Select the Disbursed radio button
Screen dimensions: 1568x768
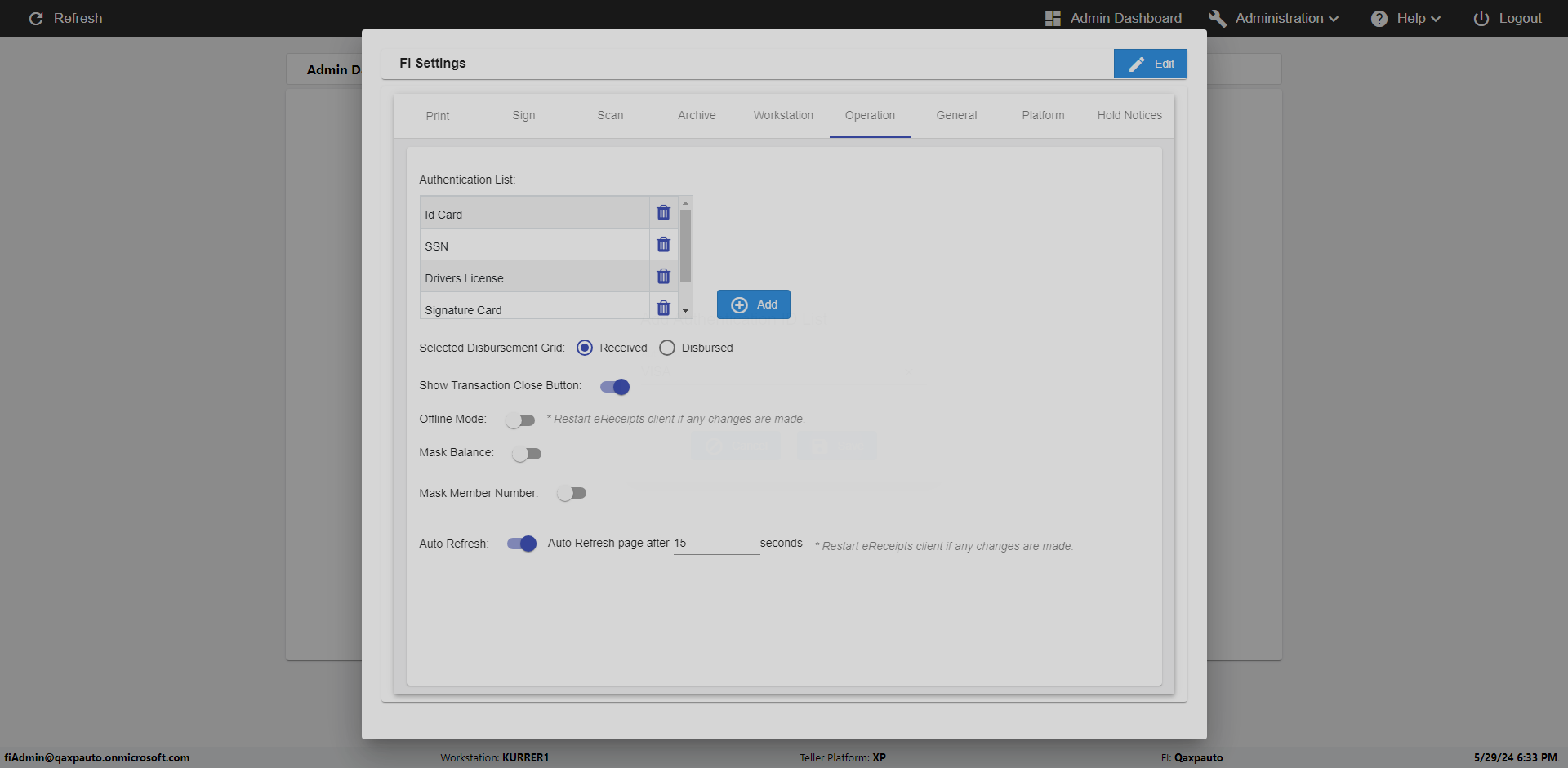click(x=667, y=348)
